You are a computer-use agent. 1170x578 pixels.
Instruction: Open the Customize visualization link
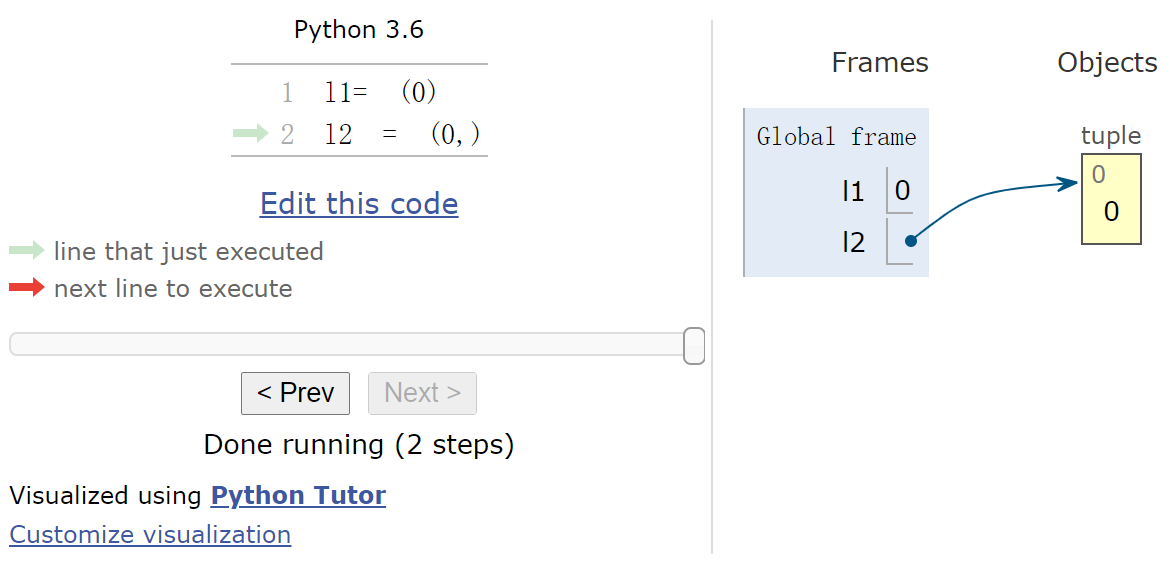(150, 535)
